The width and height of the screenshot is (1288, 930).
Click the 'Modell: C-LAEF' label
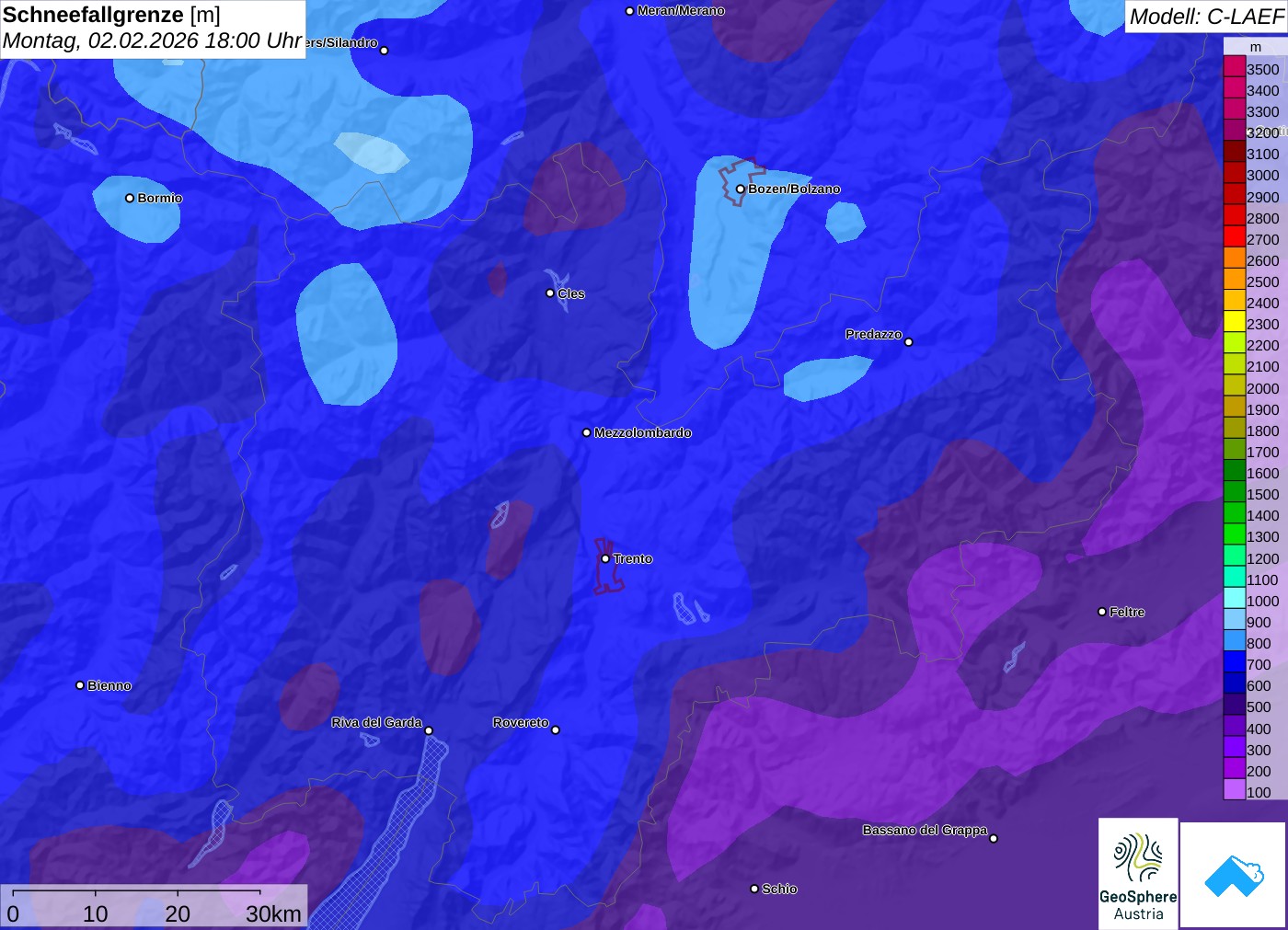tap(1206, 17)
